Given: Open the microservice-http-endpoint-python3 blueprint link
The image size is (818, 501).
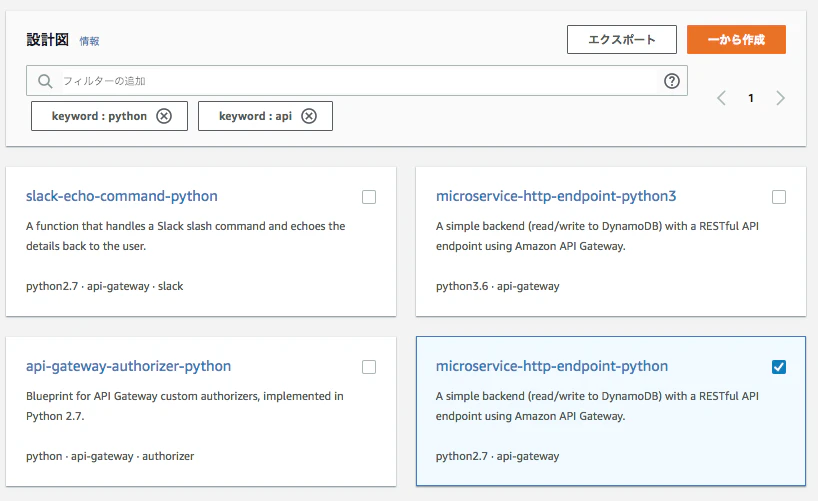Looking at the screenshot, I should 556,196.
